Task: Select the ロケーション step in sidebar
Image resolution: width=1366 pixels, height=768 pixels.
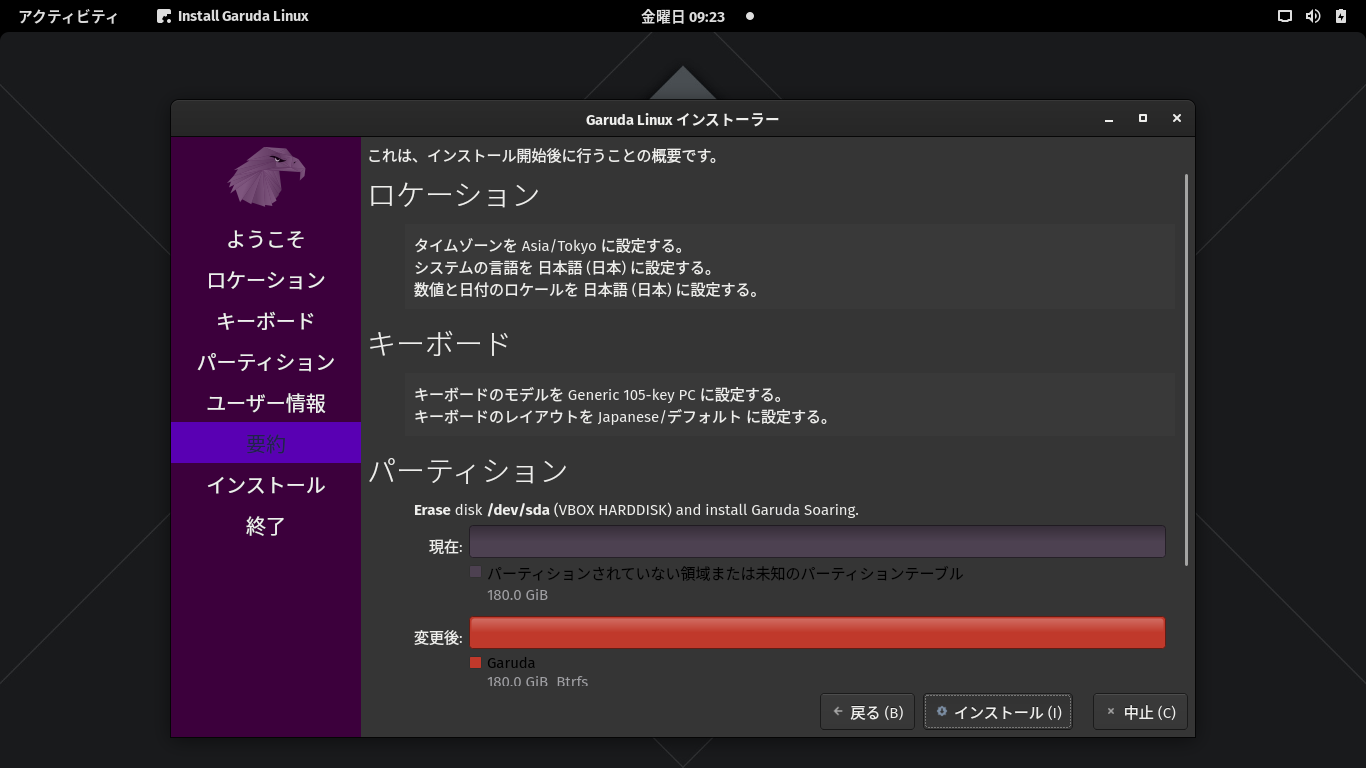Action: pos(266,280)
